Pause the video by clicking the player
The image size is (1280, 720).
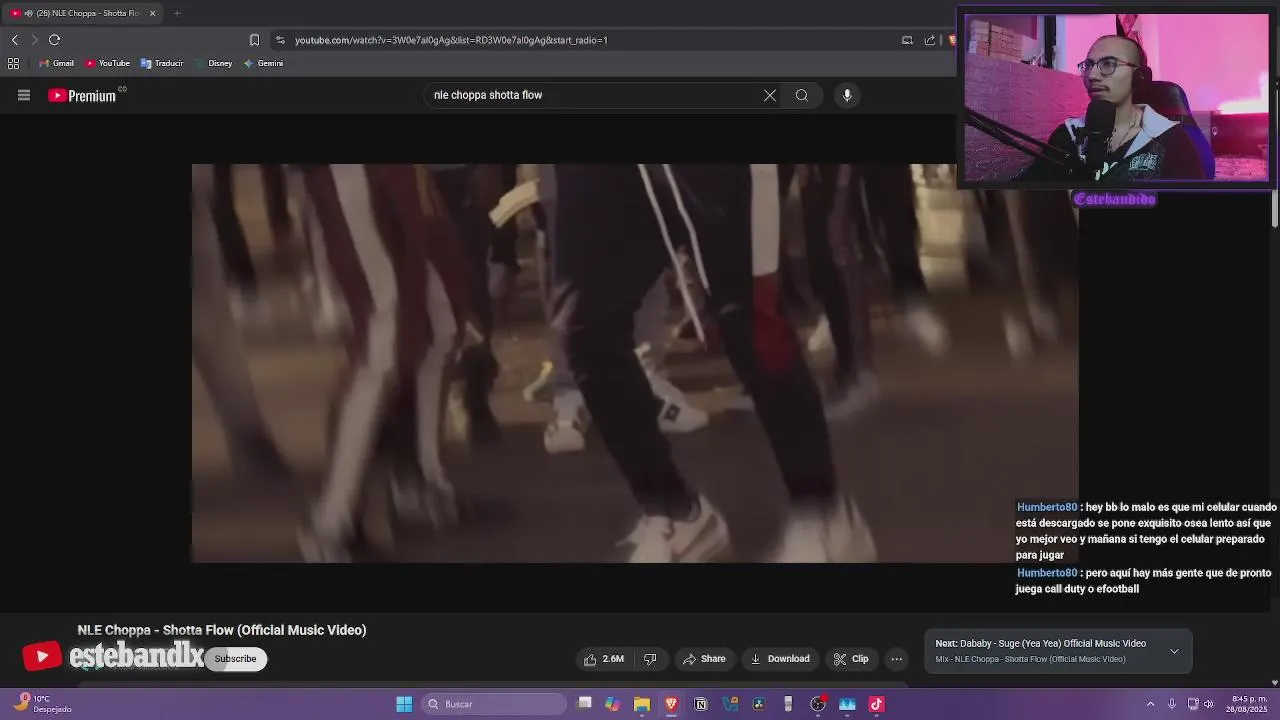[635, 363]
